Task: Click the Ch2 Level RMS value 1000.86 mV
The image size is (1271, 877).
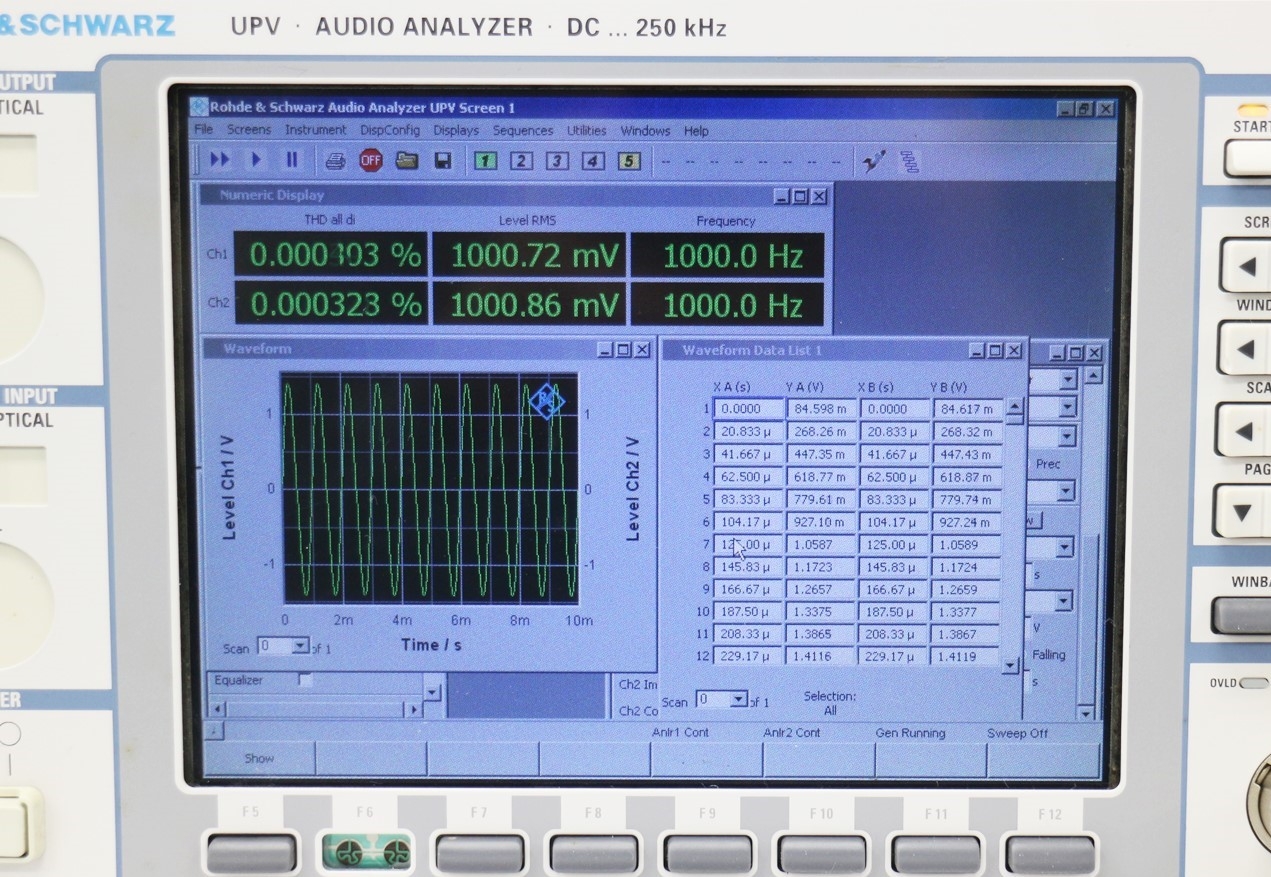Action: [529, 304]
